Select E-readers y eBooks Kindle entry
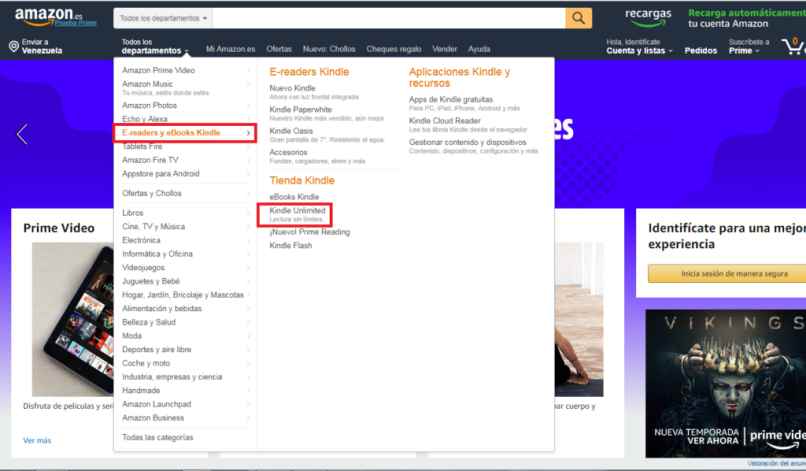806x471 pixels. [x=185, y=133]
